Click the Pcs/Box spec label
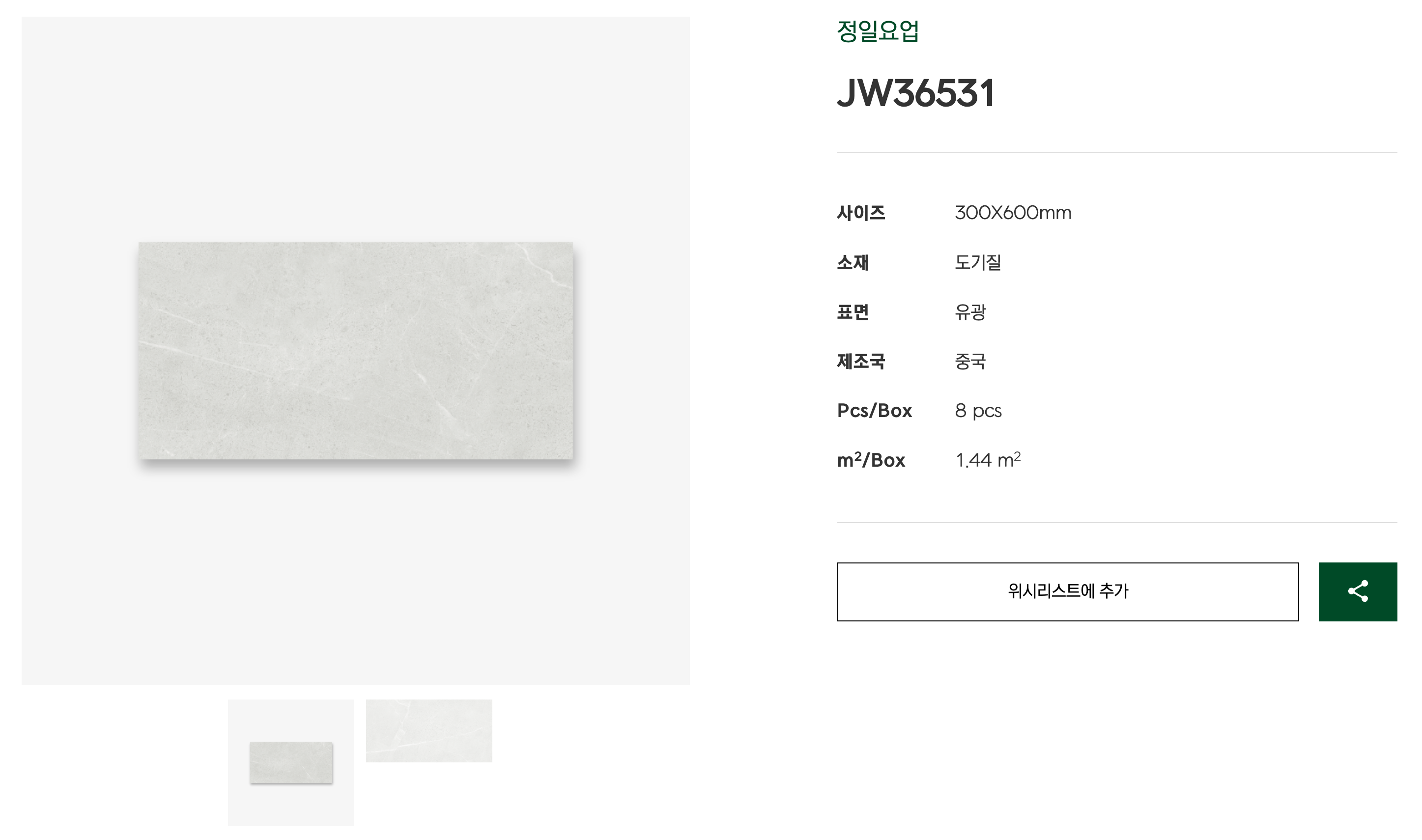Screen dimensions: 1422x840 874,410
